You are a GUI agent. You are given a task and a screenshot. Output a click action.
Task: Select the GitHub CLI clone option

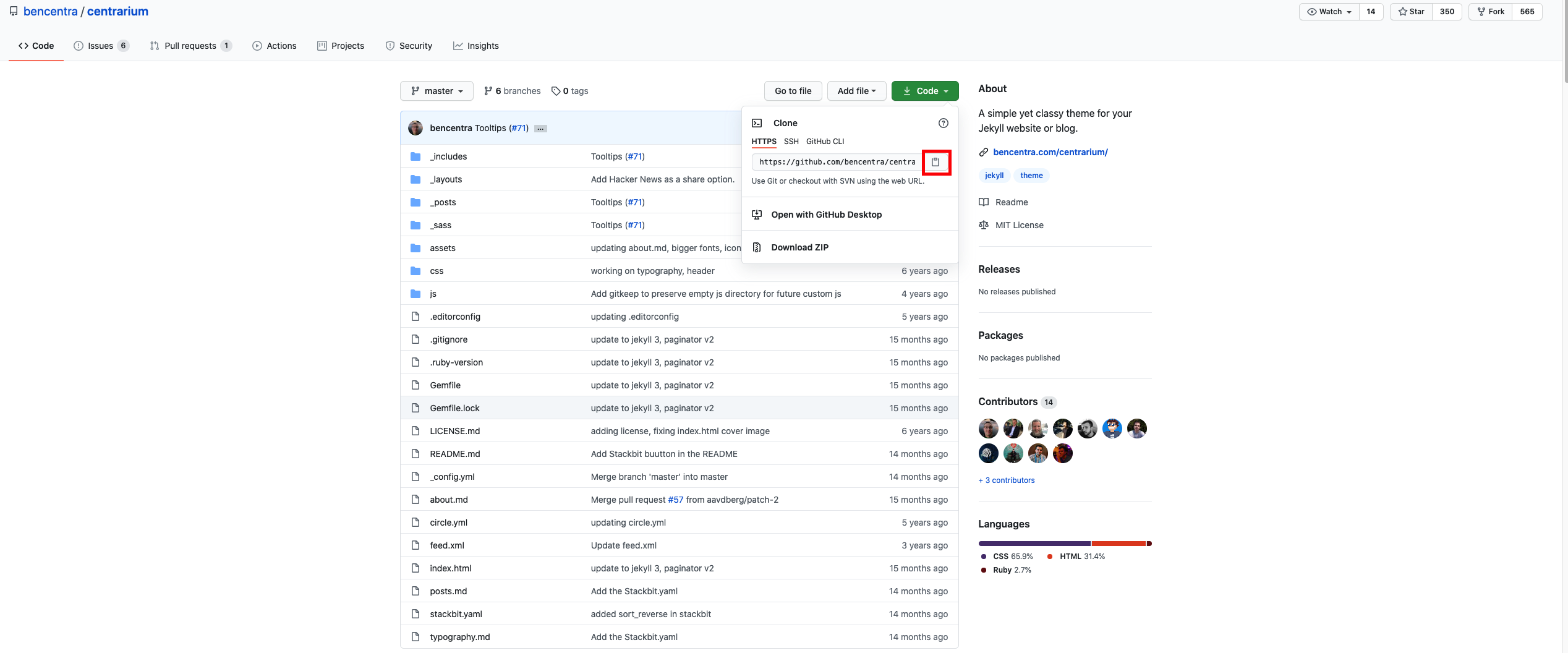(x=825, y=142)
